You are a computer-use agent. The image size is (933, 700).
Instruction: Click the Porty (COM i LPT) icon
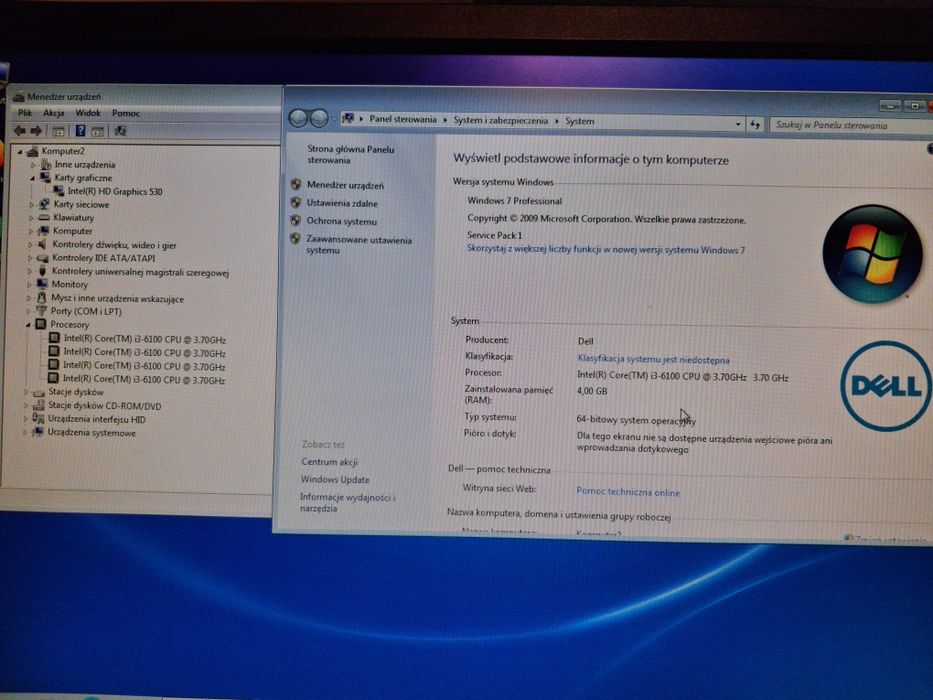coord(41,311)
